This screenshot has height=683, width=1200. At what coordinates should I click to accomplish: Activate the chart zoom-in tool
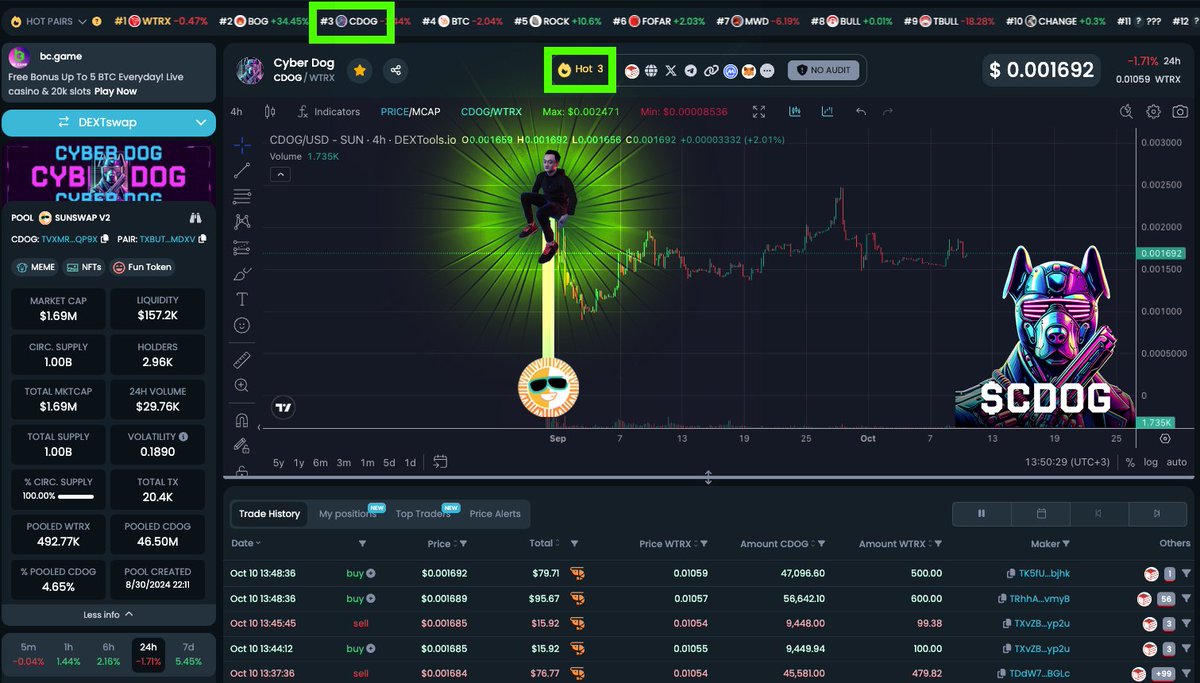[x=242, y=385]
